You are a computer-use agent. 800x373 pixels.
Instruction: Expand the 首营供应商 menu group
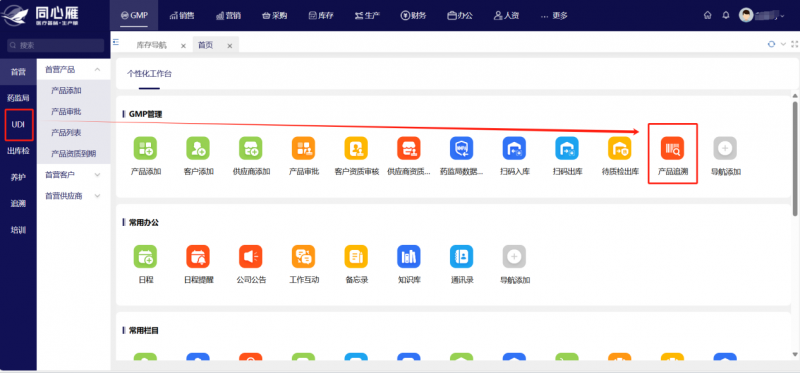97,196
